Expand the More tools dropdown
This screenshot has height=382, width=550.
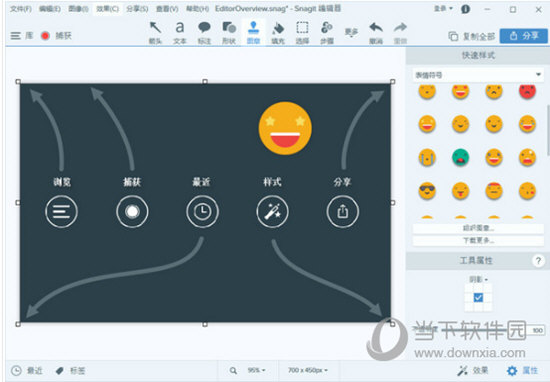pos(351,33)
